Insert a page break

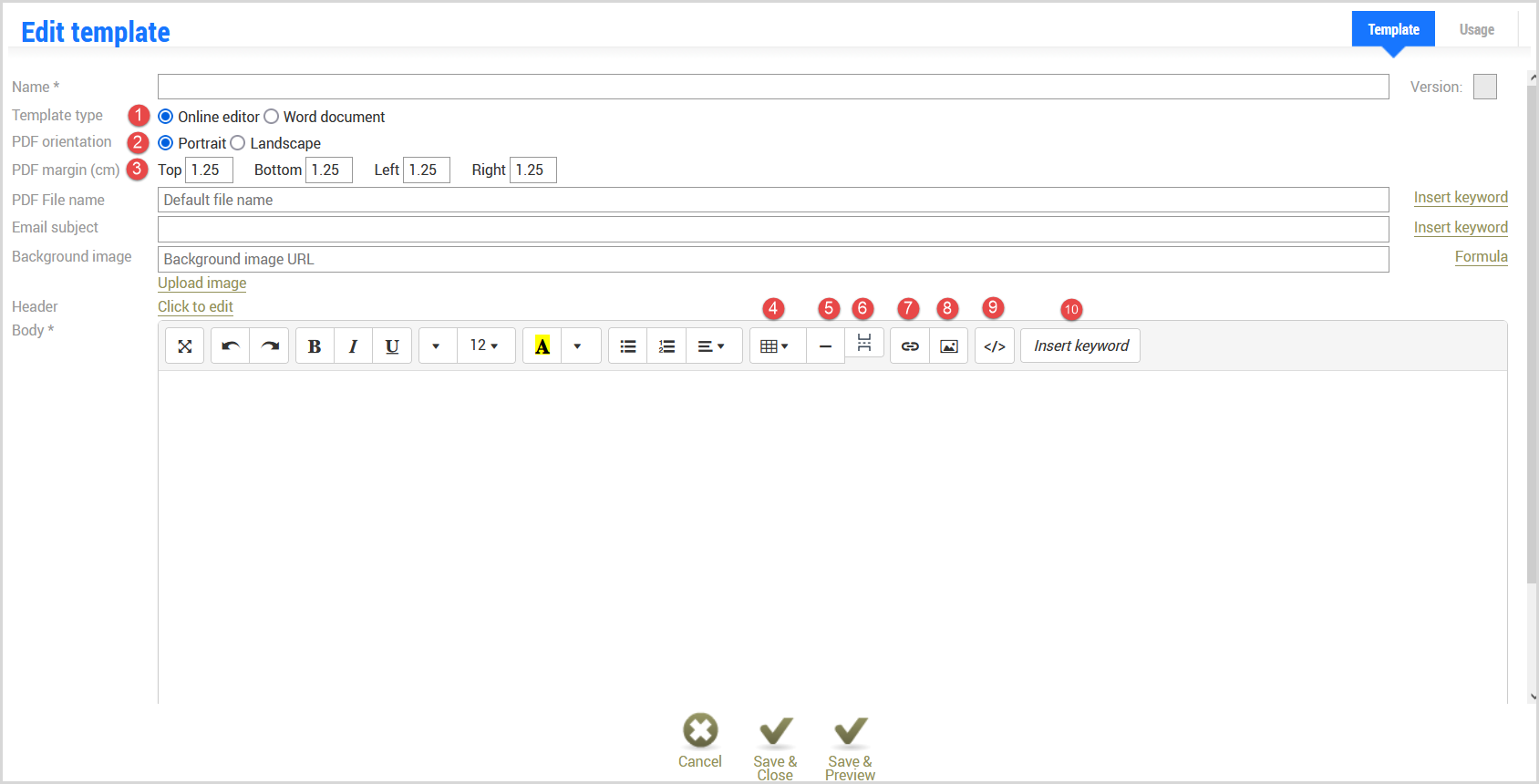pyautogui.click(x=864, y=343)
